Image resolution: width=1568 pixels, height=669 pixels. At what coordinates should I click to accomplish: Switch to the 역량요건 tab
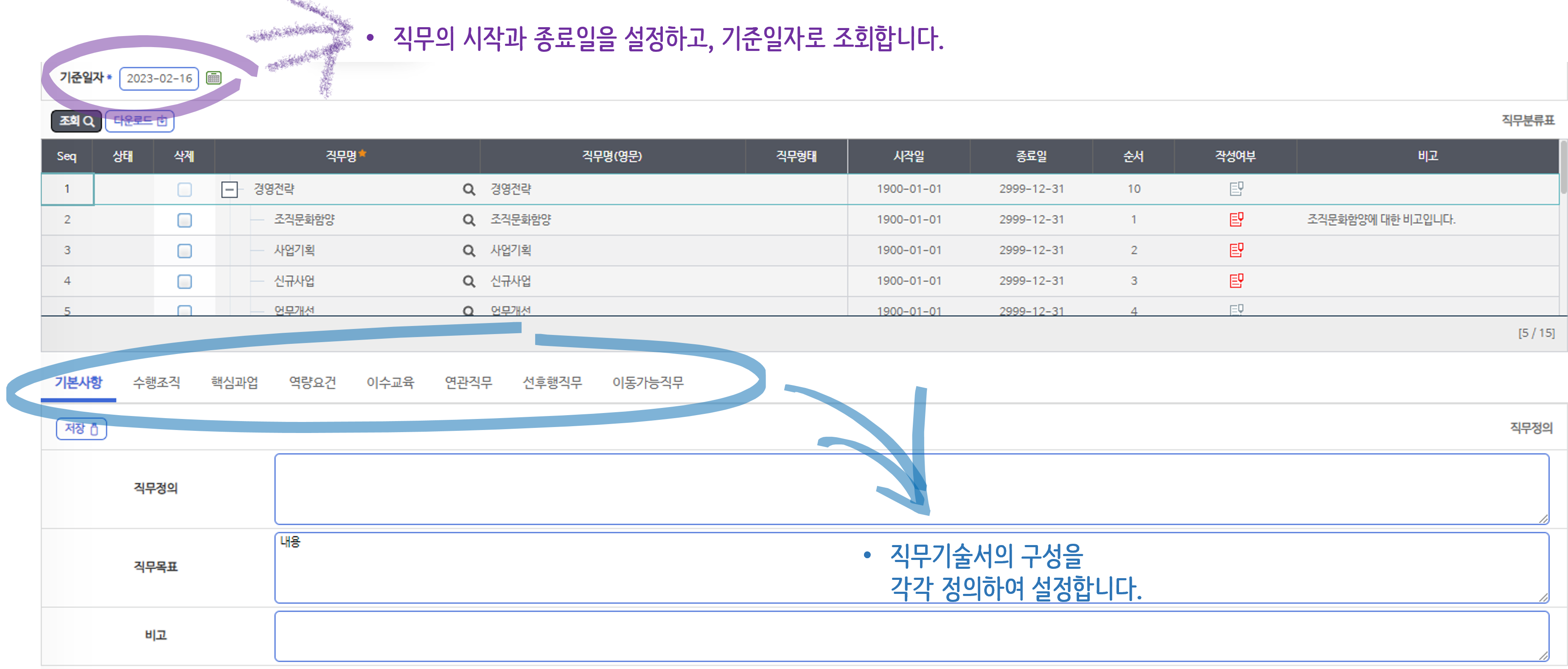point(312,382)
